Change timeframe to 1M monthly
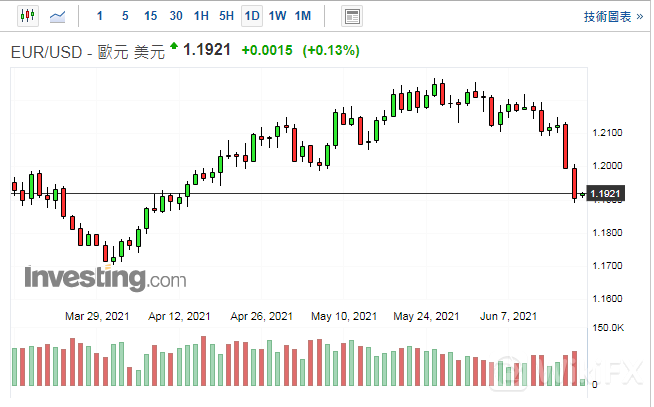654x407 pixels. (303, 16)
